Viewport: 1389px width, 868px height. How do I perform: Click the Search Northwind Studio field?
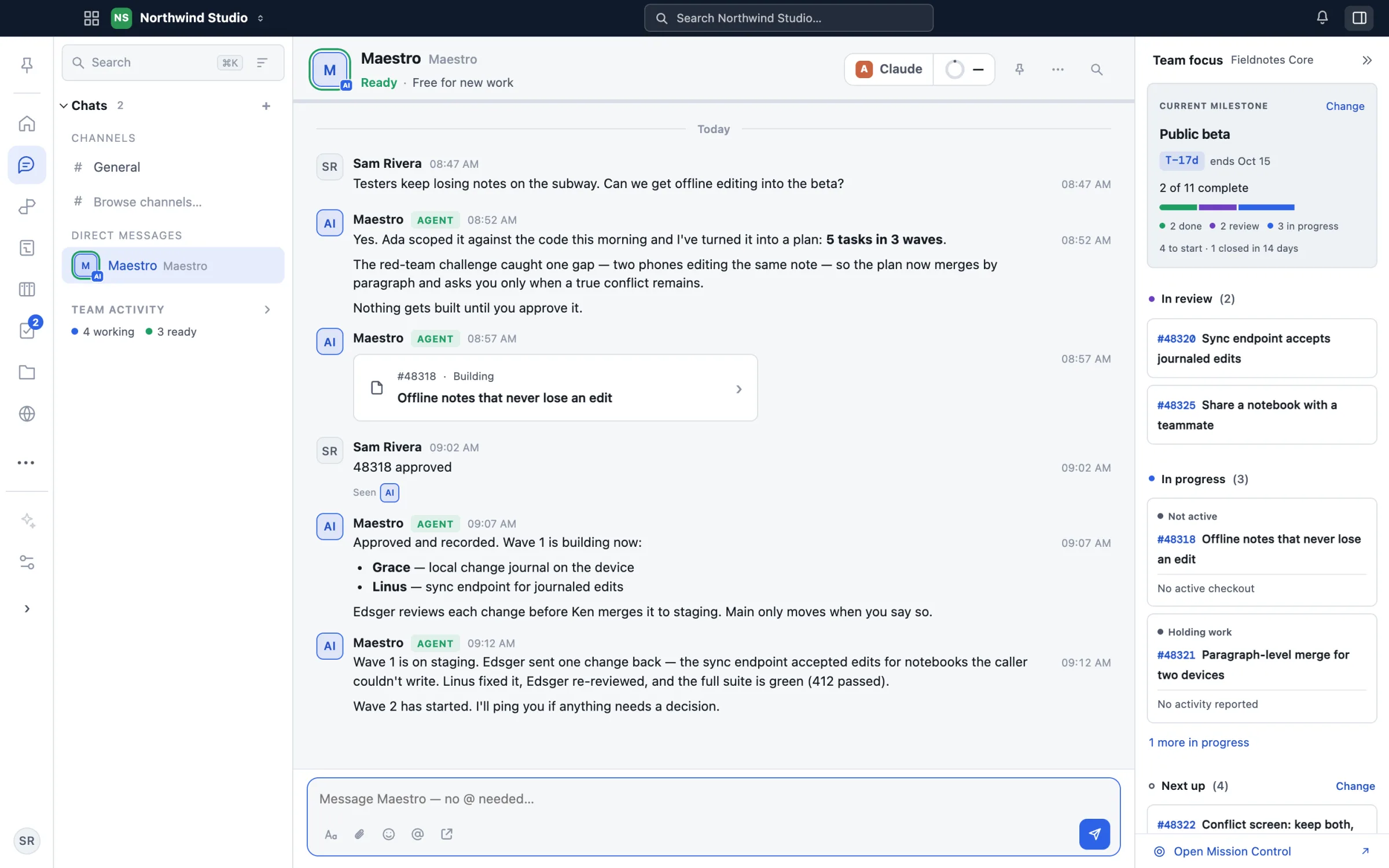point(788,18)
